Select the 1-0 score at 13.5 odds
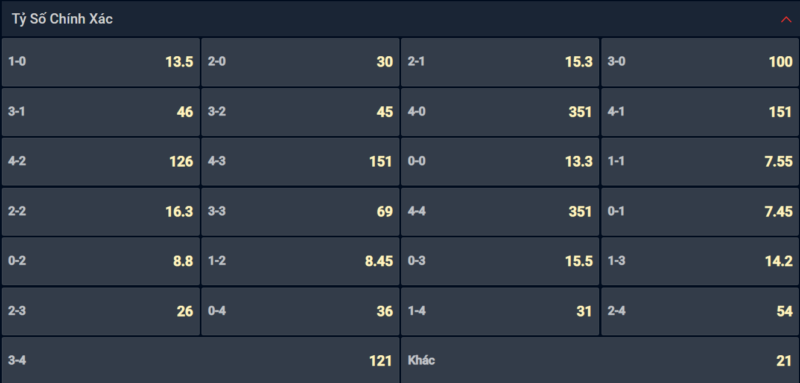The height and width of the screenshot is (383, 800). coord(101,62)
